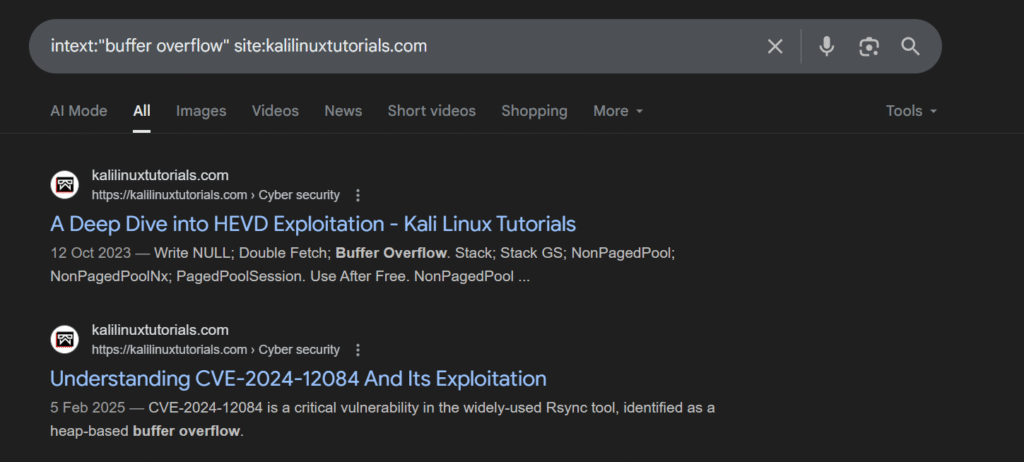Open Google Lens image search icon
The width and height of the screenshot is (1024, 462).
pos(868,46)
